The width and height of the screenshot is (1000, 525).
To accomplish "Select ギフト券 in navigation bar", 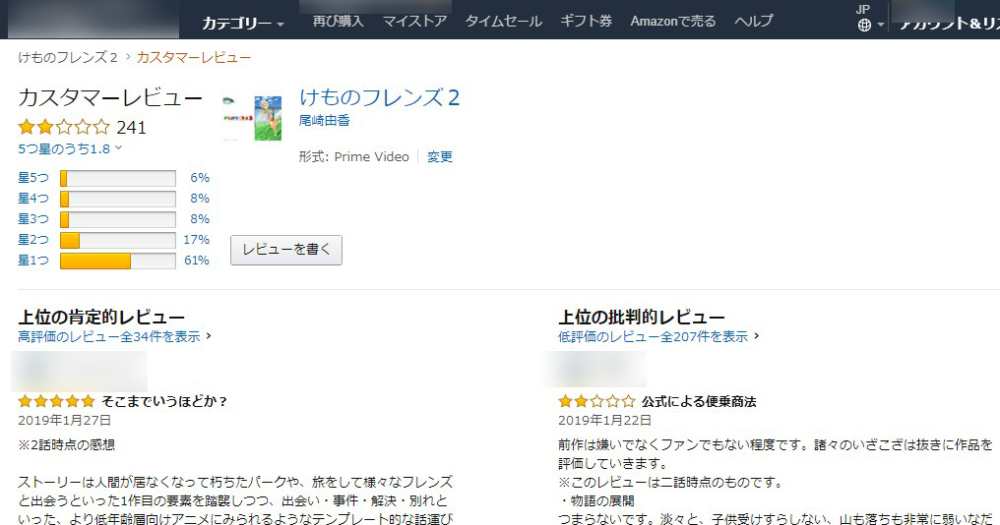I will (585, 21).
